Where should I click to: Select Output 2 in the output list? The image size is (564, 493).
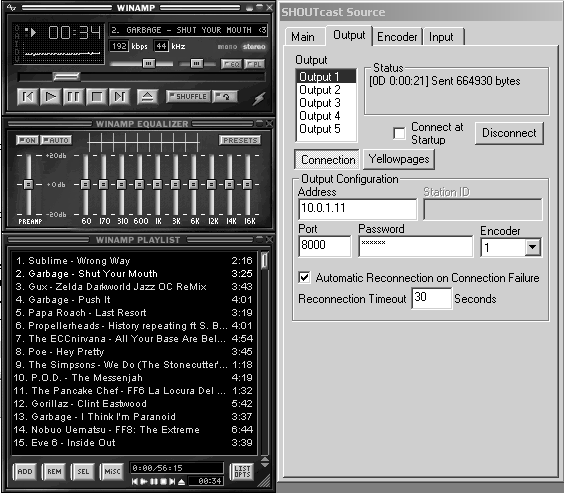tap(326, 90)
